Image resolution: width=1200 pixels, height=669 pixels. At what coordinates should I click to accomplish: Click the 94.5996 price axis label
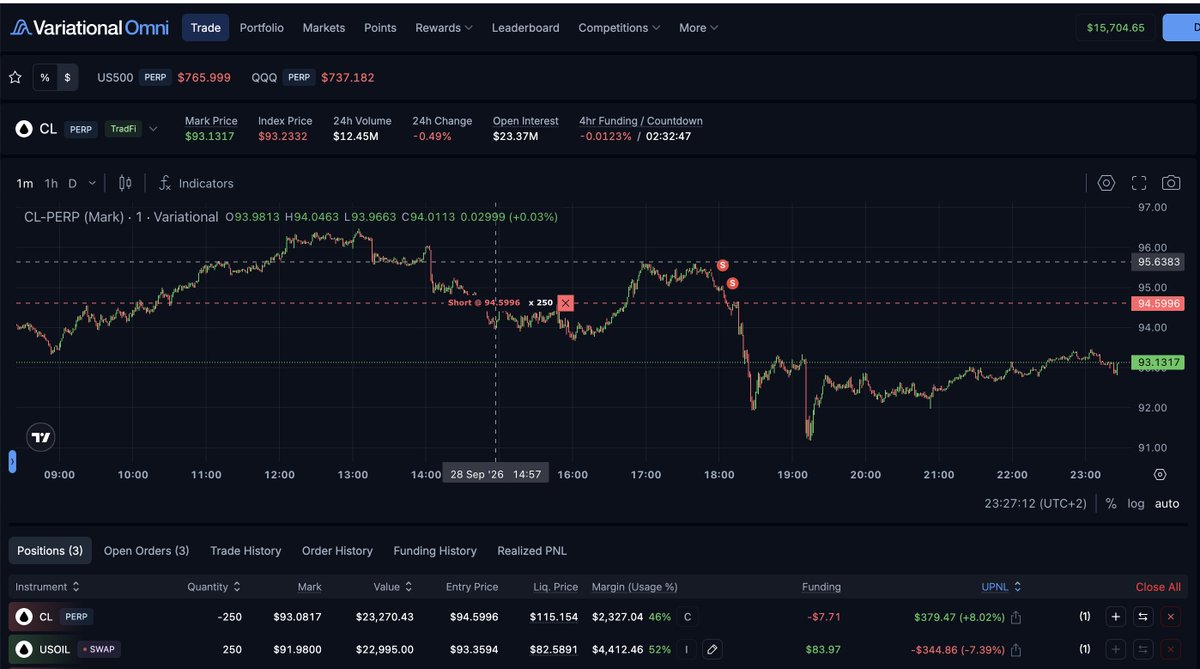(x=1157, y=303)
